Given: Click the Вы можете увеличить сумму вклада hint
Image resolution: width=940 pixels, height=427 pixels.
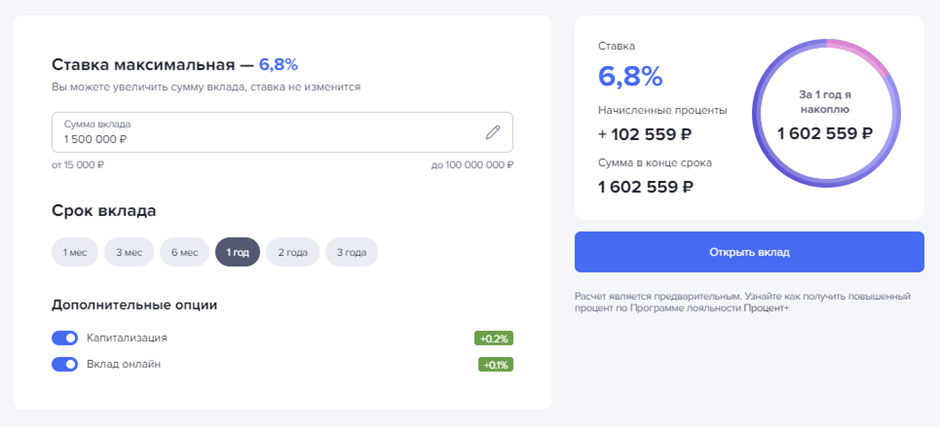Looking at the screenshot, I should click(x=206, y=87).
